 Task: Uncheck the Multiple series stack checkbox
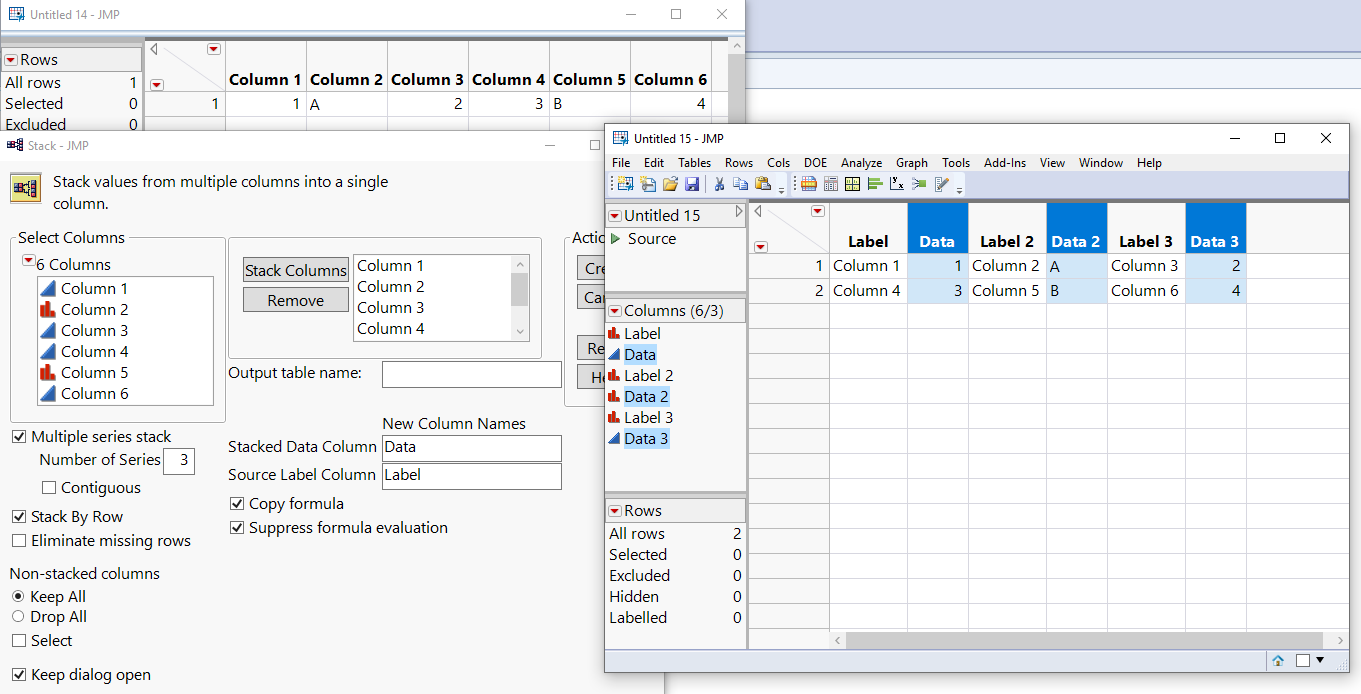[19, 437]
